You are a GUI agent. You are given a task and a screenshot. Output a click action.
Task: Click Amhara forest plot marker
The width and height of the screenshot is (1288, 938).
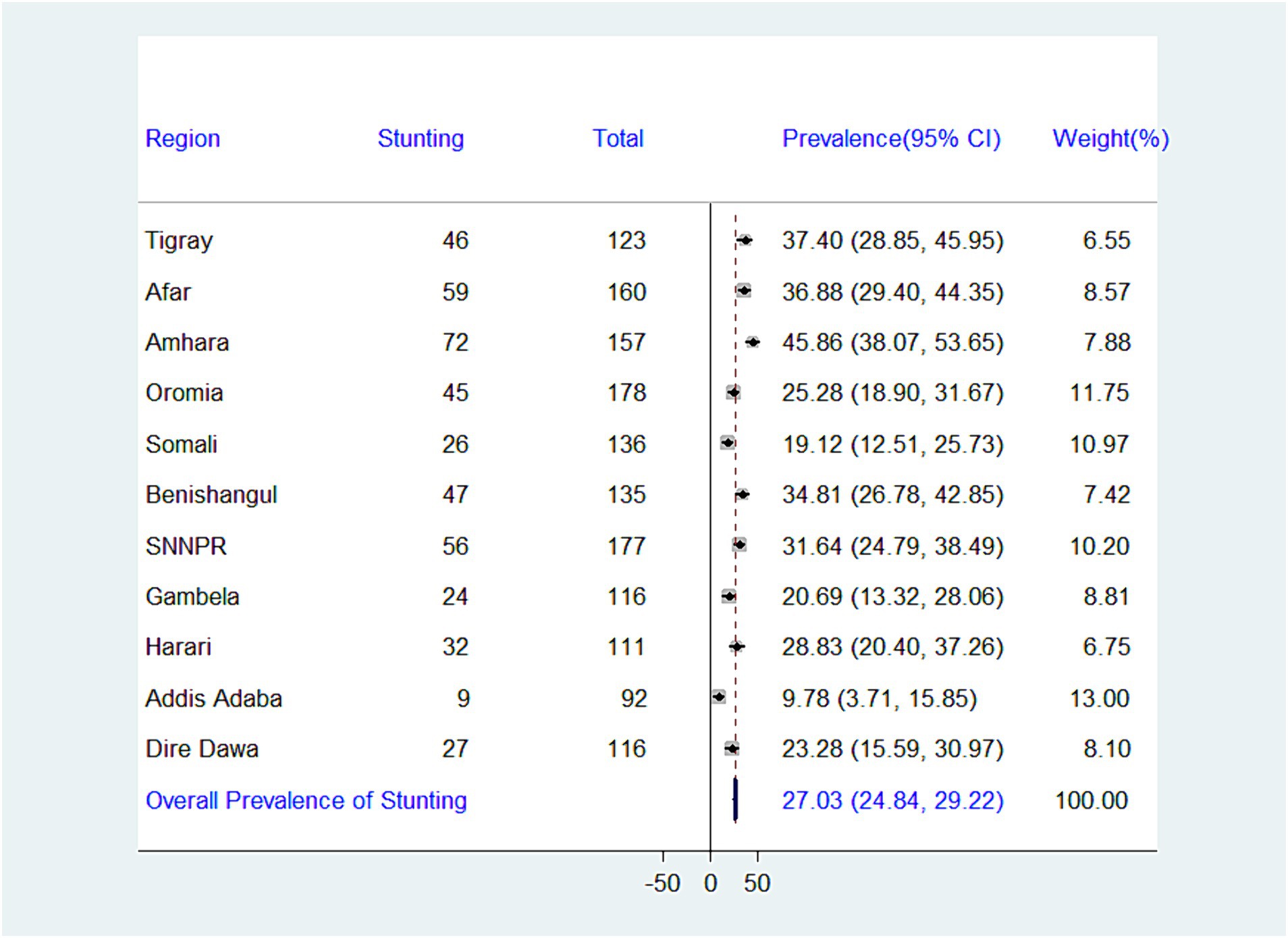753,342
